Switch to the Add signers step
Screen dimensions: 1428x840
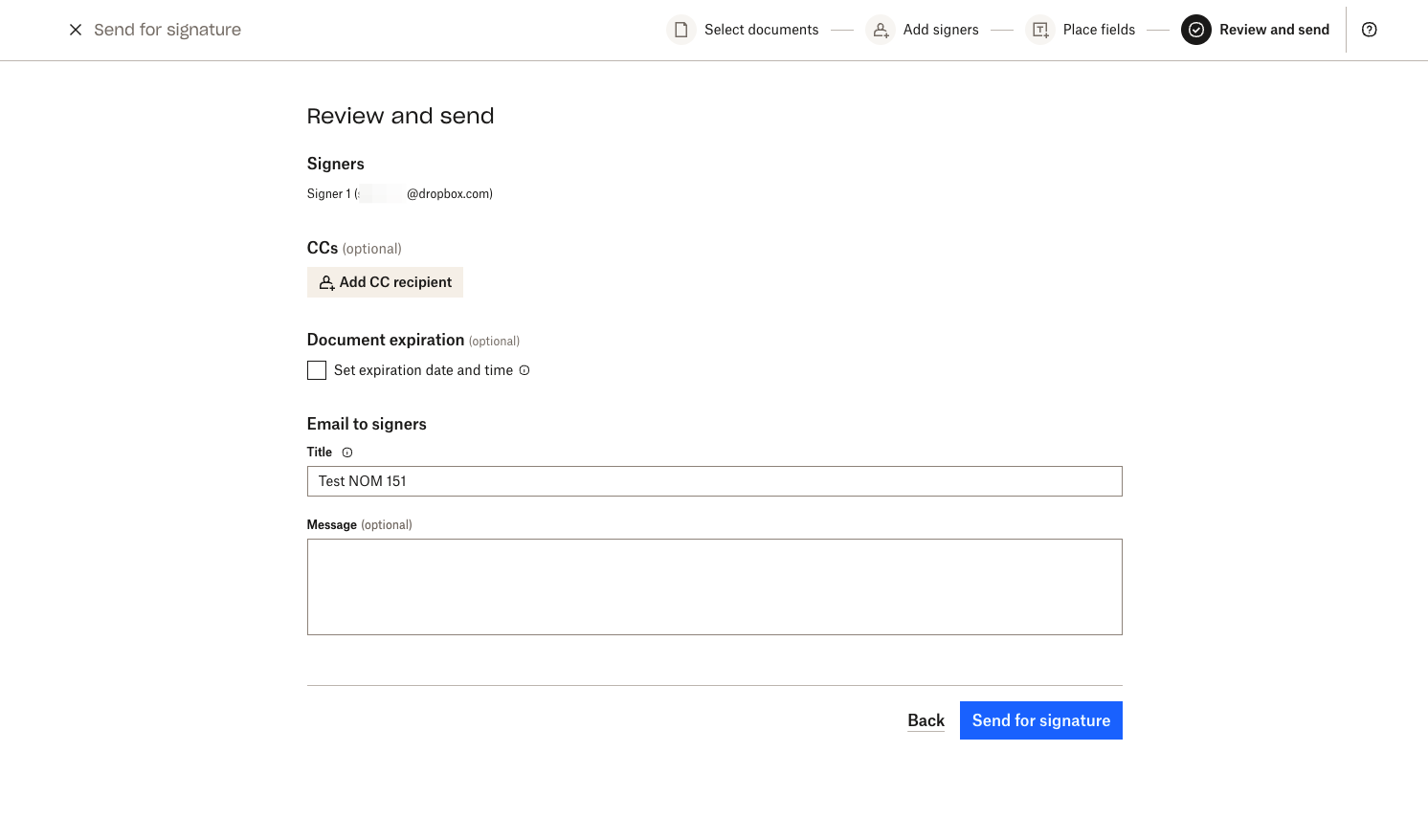click(941, 30)
